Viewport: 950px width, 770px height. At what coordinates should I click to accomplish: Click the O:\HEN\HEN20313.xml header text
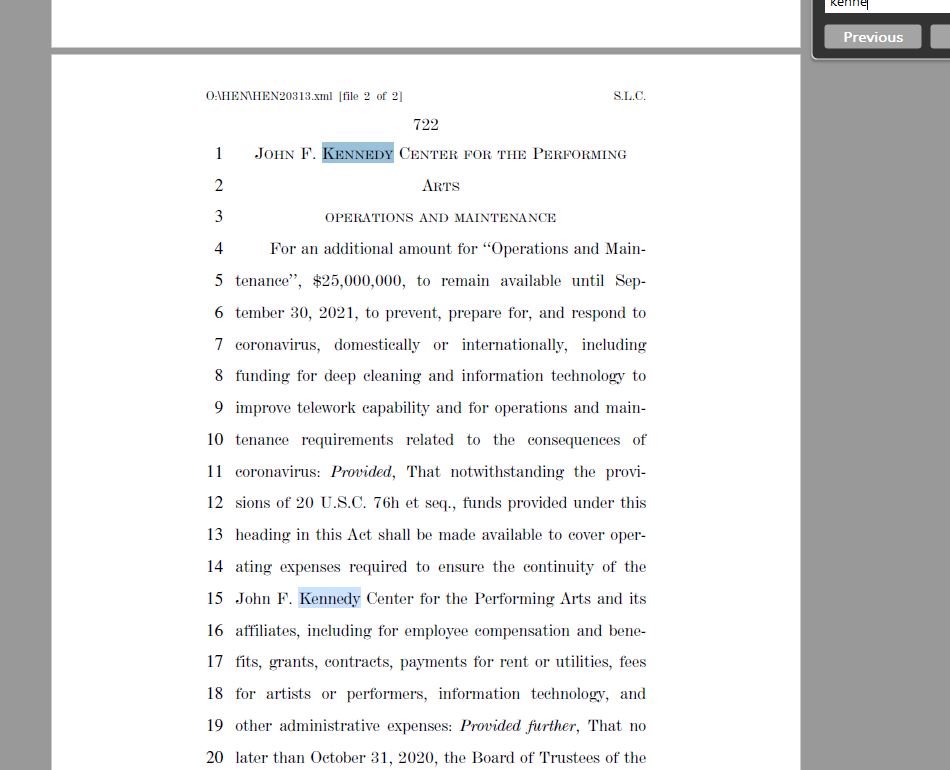pos(269,96)
